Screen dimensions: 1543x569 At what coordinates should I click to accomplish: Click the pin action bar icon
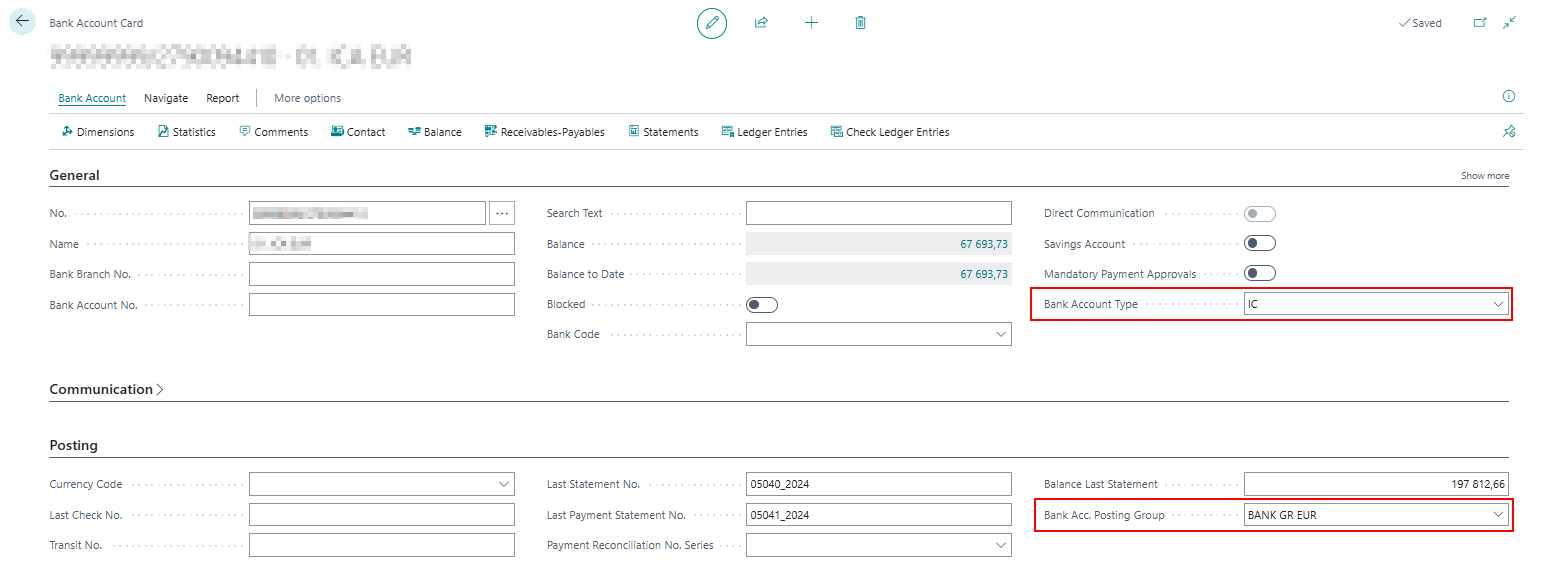(x=1508, y=131)
